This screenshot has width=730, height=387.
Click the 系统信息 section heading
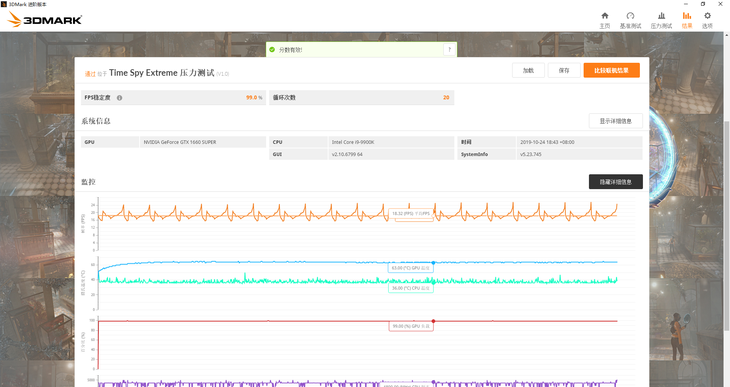pyautogui.click(x=96, y=121)
